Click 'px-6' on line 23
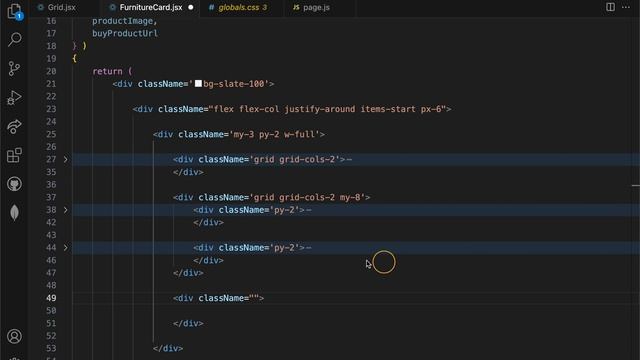 [431, 109]
